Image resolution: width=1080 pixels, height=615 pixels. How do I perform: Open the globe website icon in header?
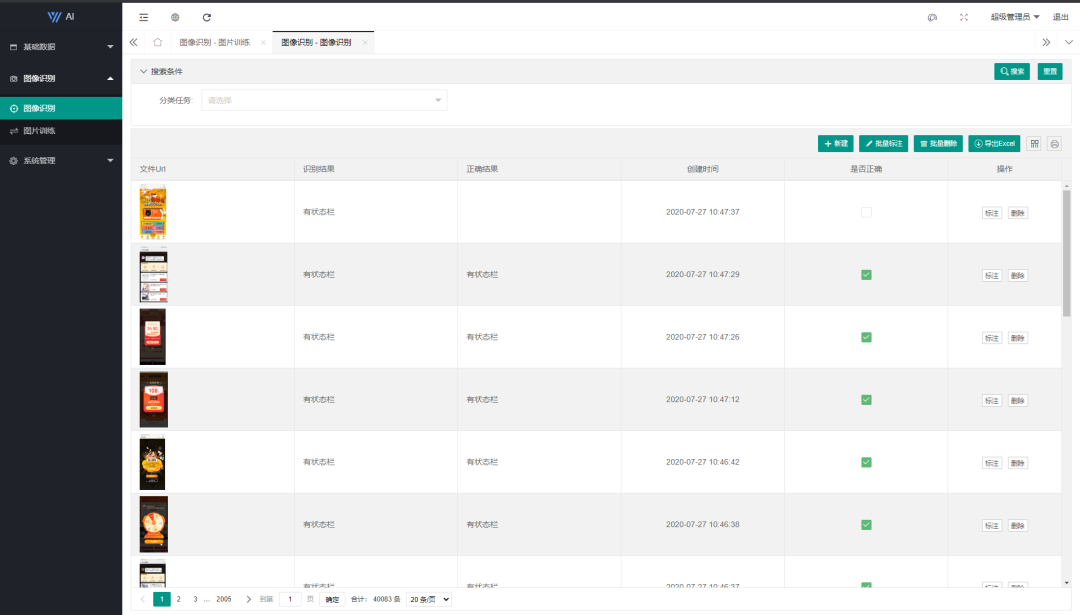175,17
